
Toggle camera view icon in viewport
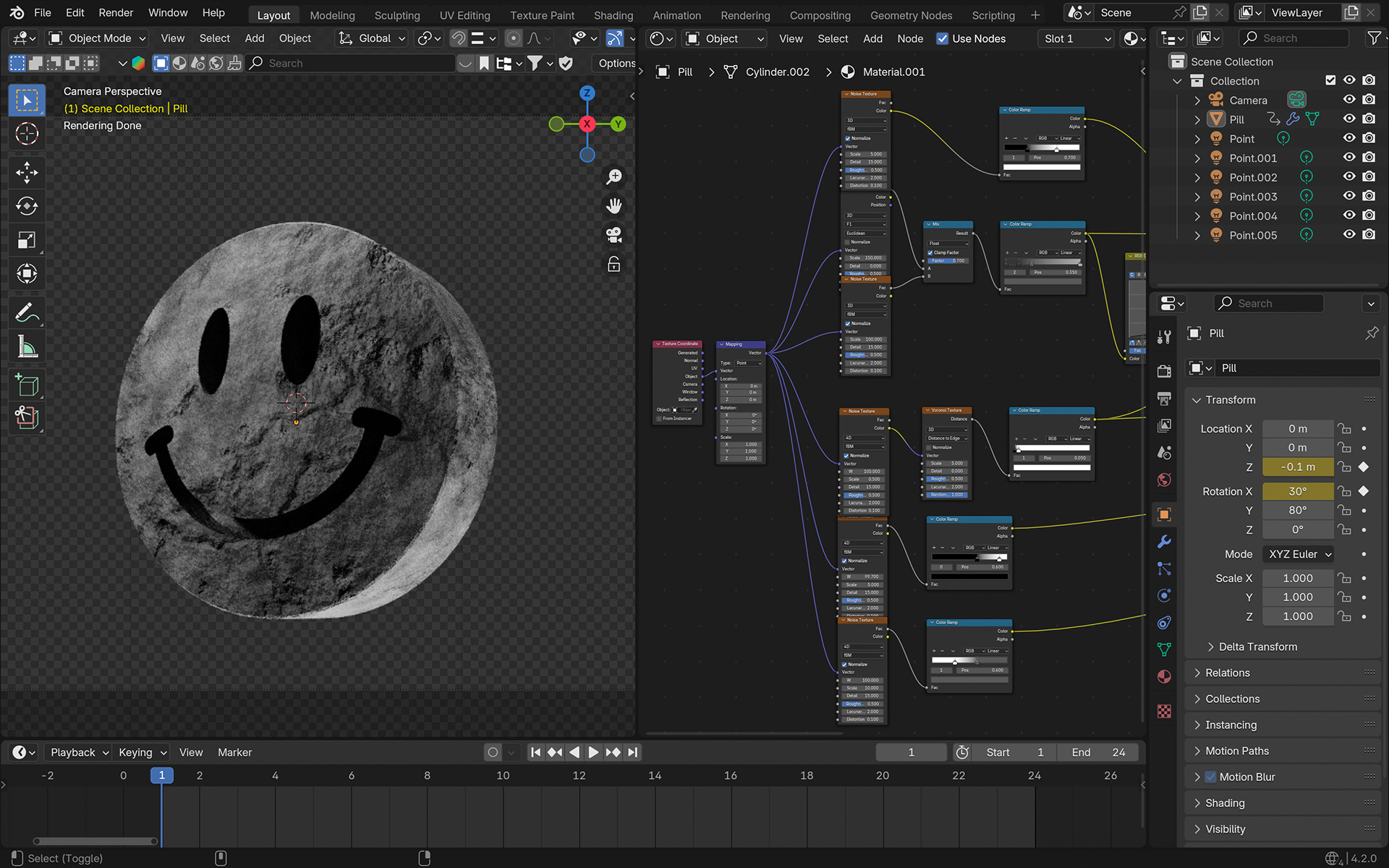coord(614,235)
